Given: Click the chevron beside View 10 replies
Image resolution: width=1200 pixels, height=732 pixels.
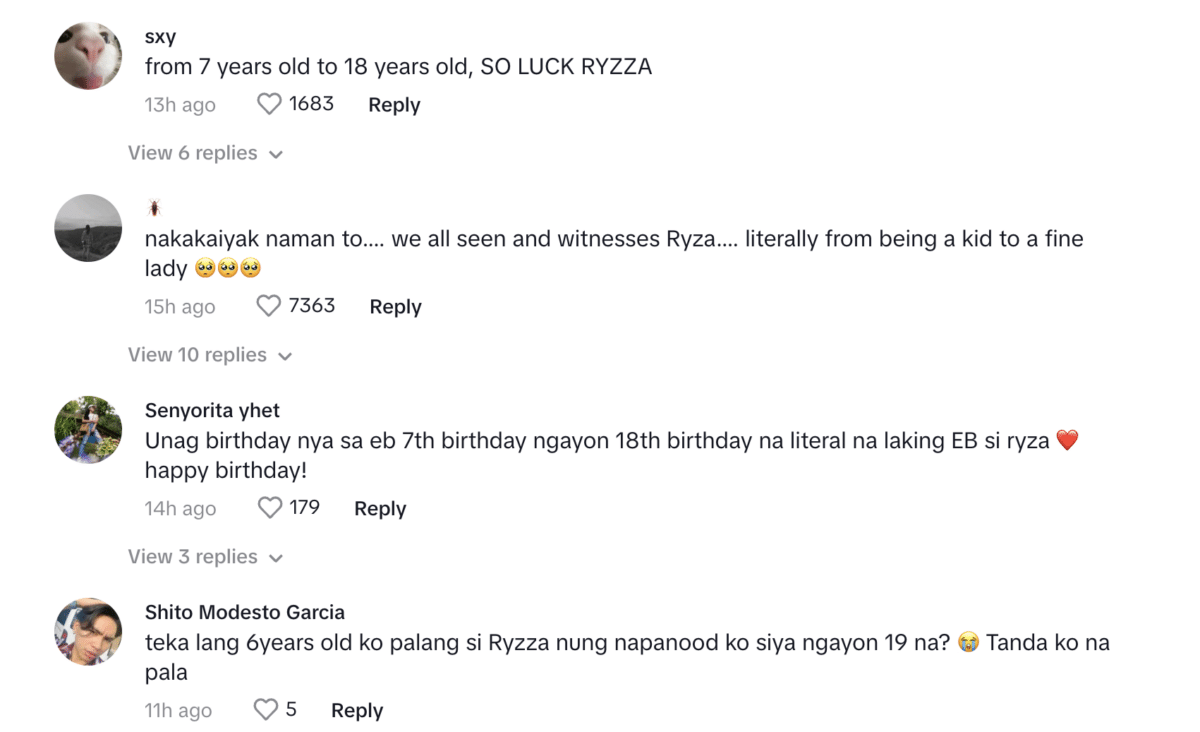Looking at the screenshot, I should click(x=287, y=355).
